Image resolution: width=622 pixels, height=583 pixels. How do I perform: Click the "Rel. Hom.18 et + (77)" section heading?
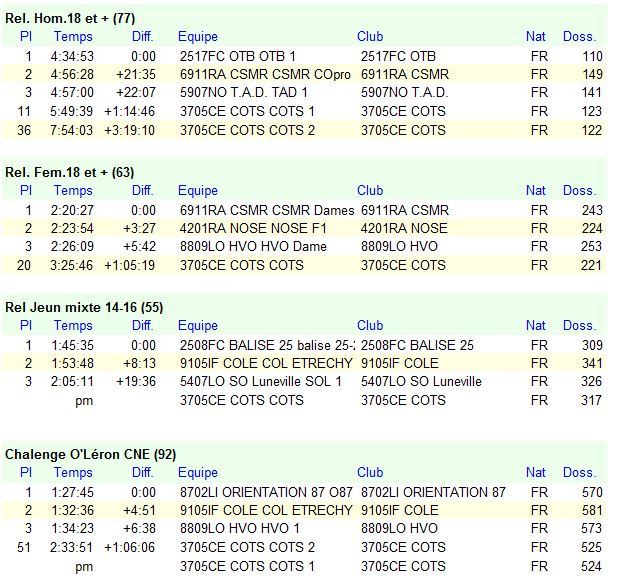coord(70,18)
